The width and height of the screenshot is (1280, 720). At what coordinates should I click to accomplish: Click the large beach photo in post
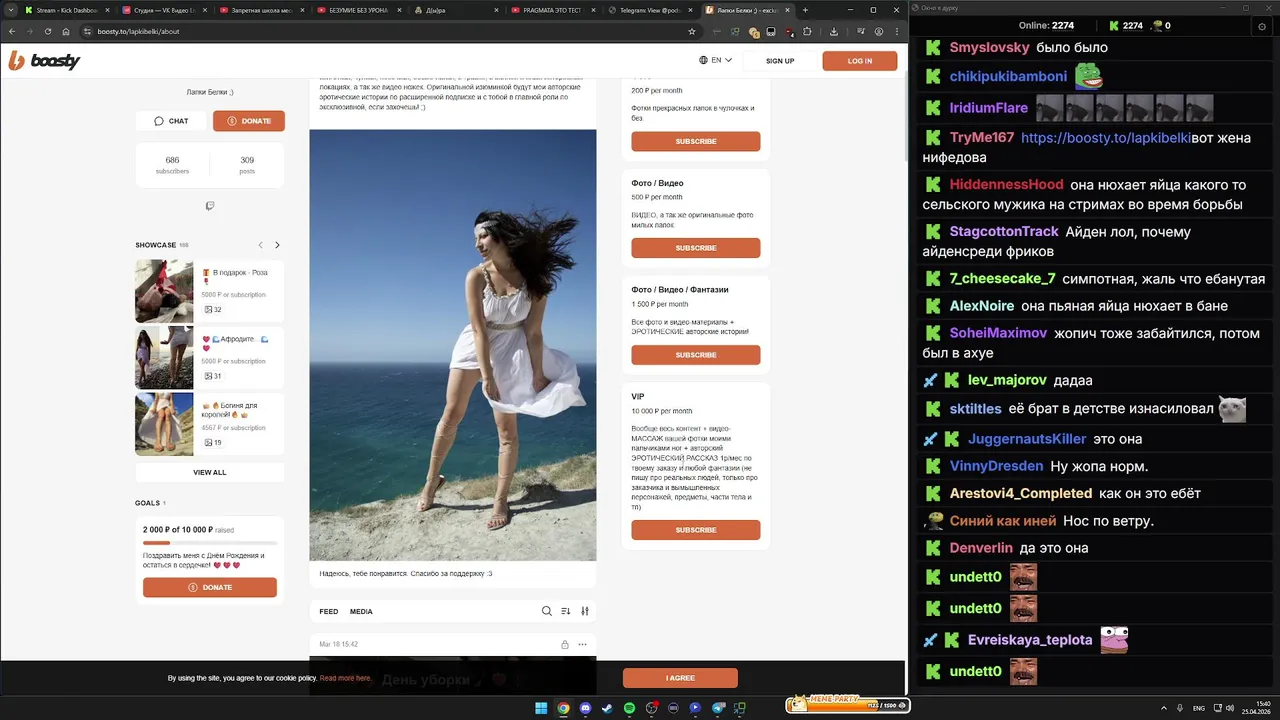point(453,345)
